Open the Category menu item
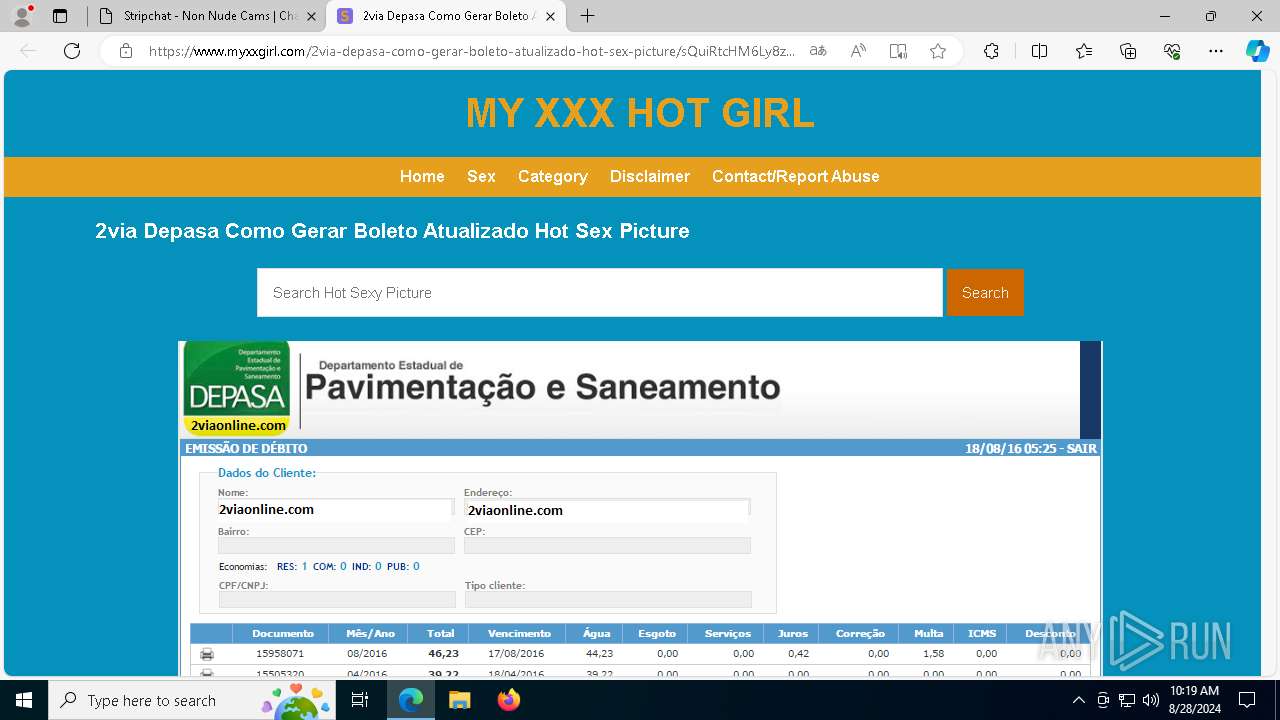This screenshot has width=1280, height=720. [553, 176]
